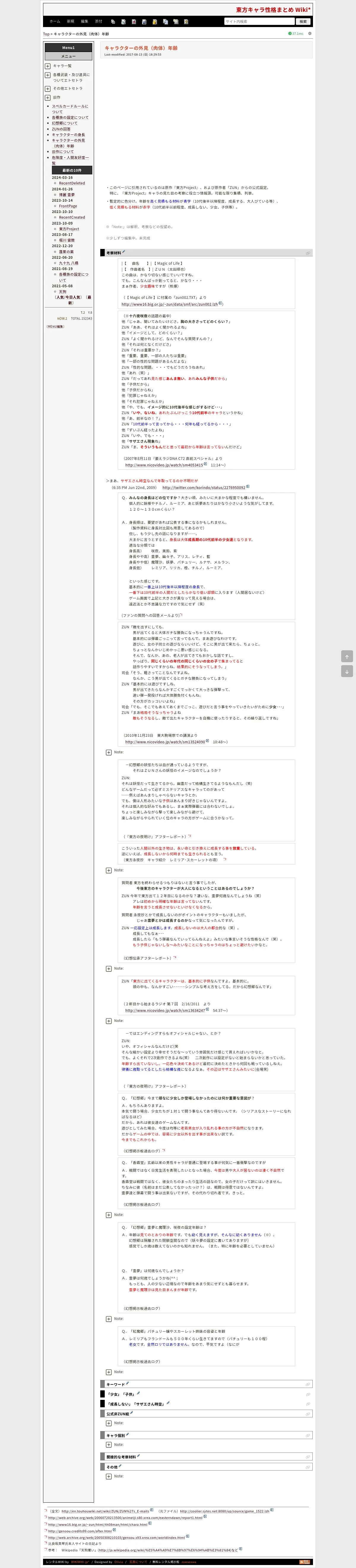Click the メニュー sidebar header
356x1568 pixels.
69,56
